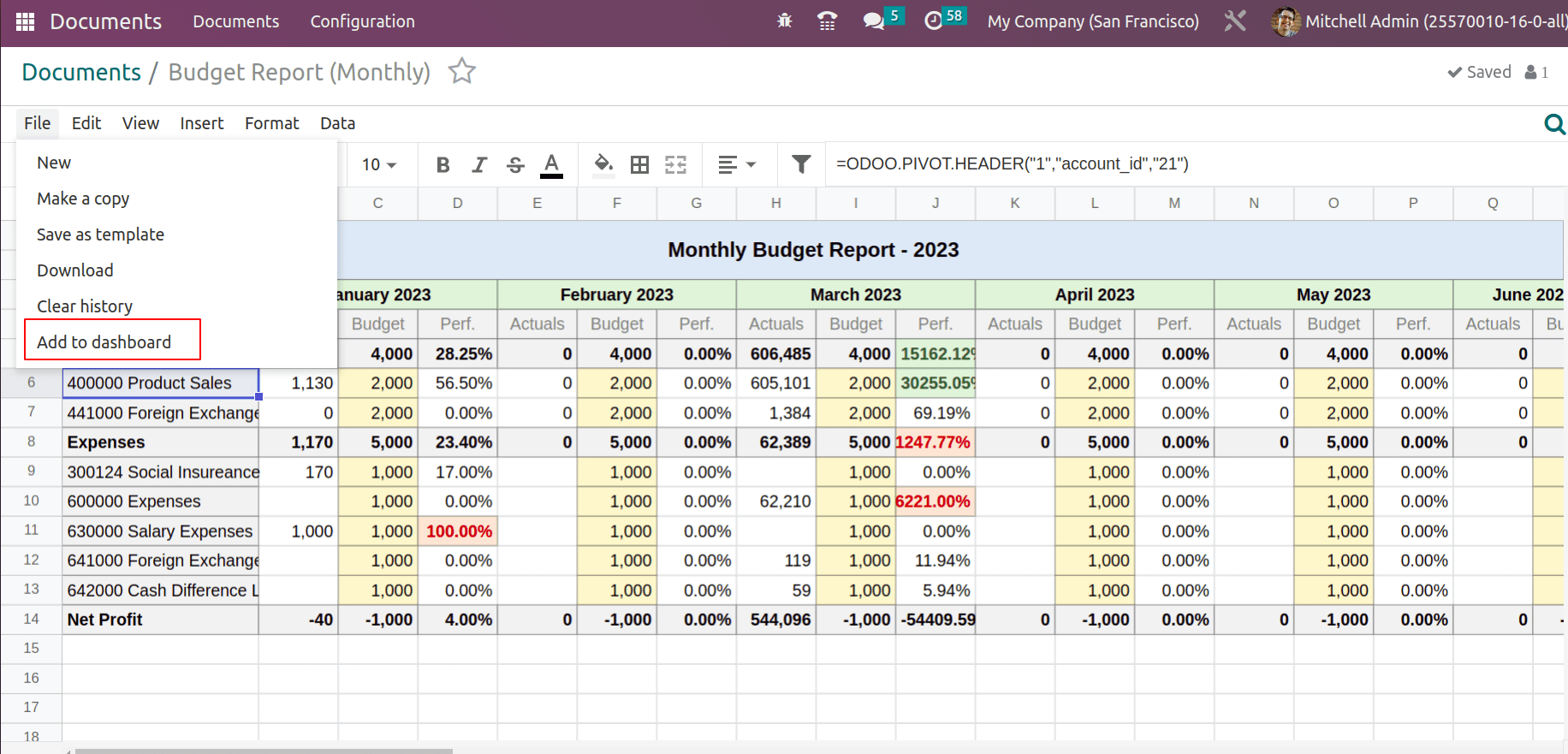
Task: Toggle bold formatting
Action: pos(442,164)
